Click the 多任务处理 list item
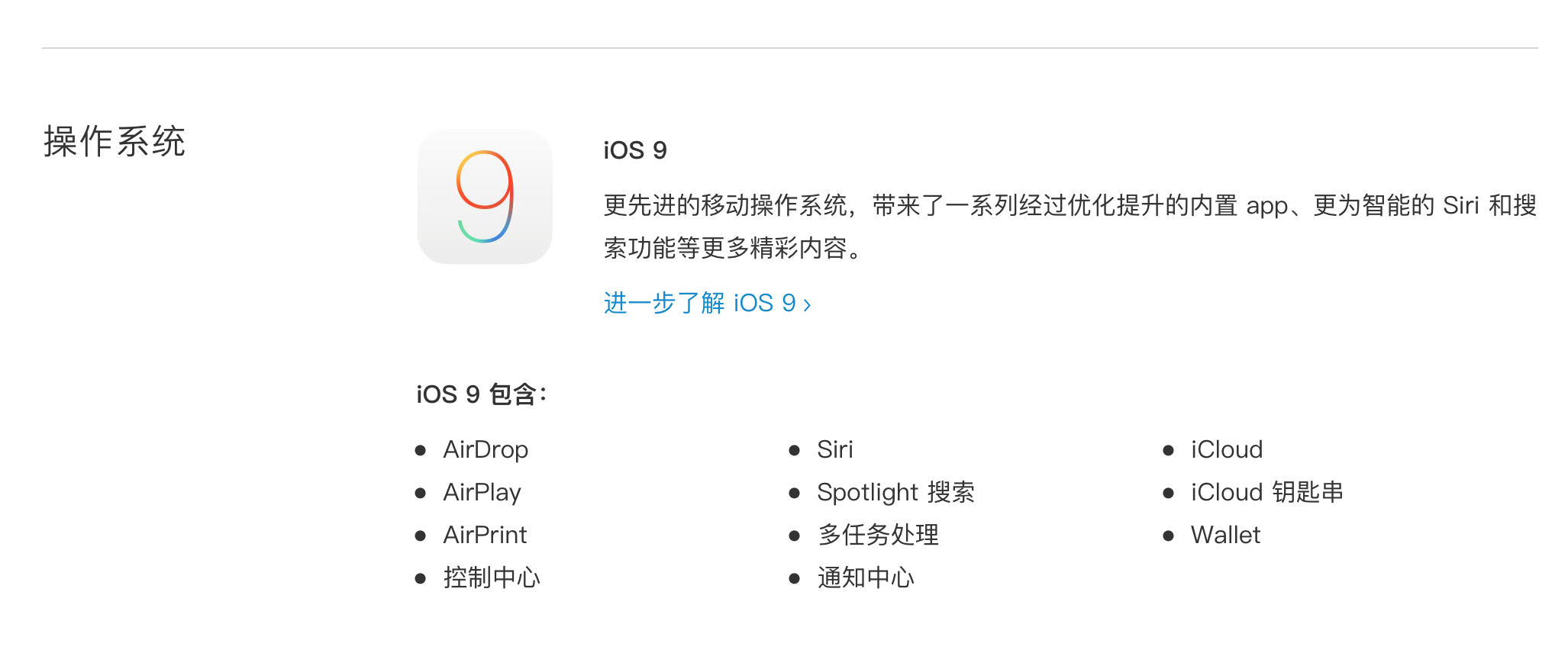The image size is (1568, 653). [x=878, y=535]
